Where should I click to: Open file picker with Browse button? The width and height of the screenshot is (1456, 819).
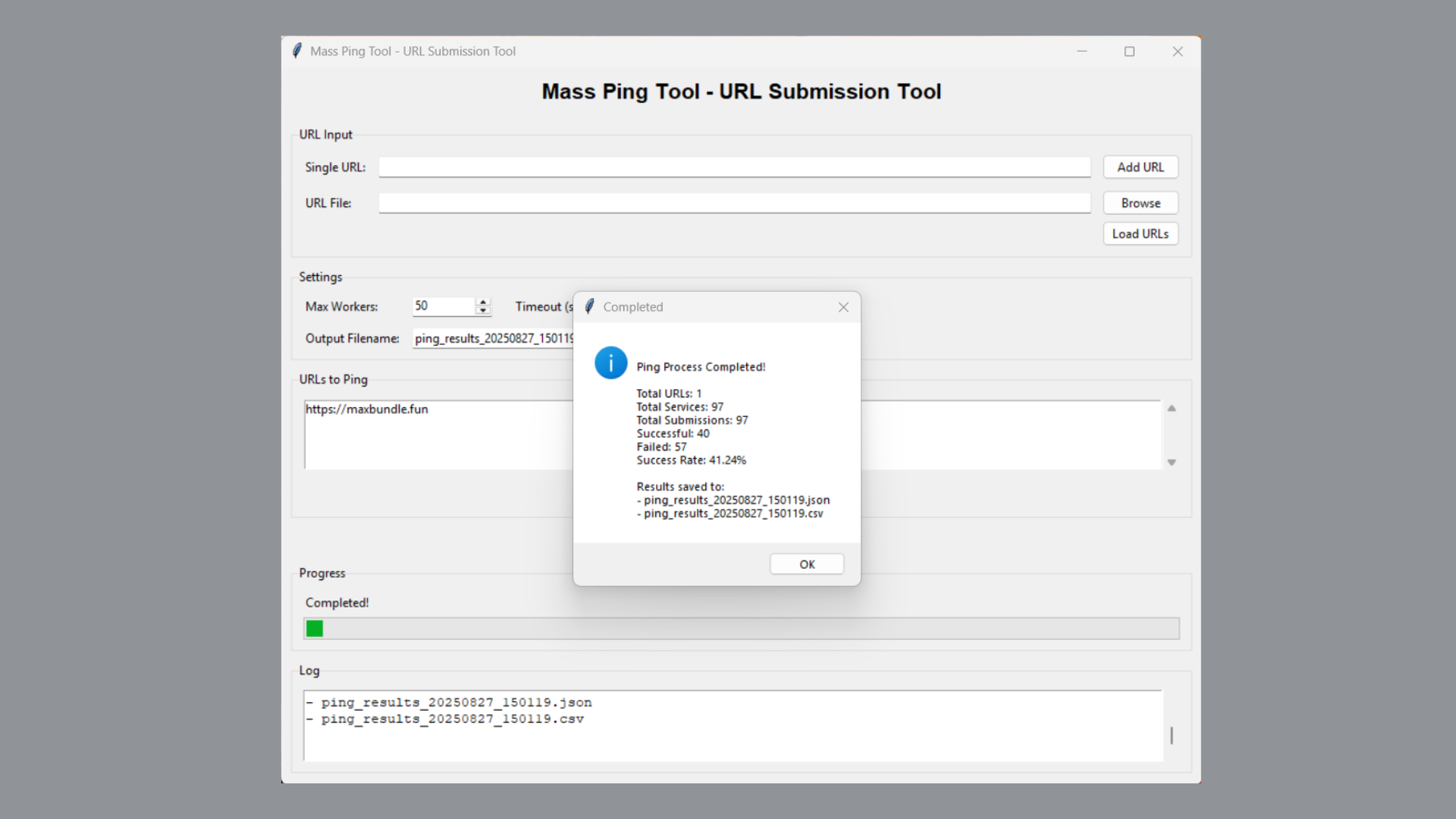(1140, 203)
